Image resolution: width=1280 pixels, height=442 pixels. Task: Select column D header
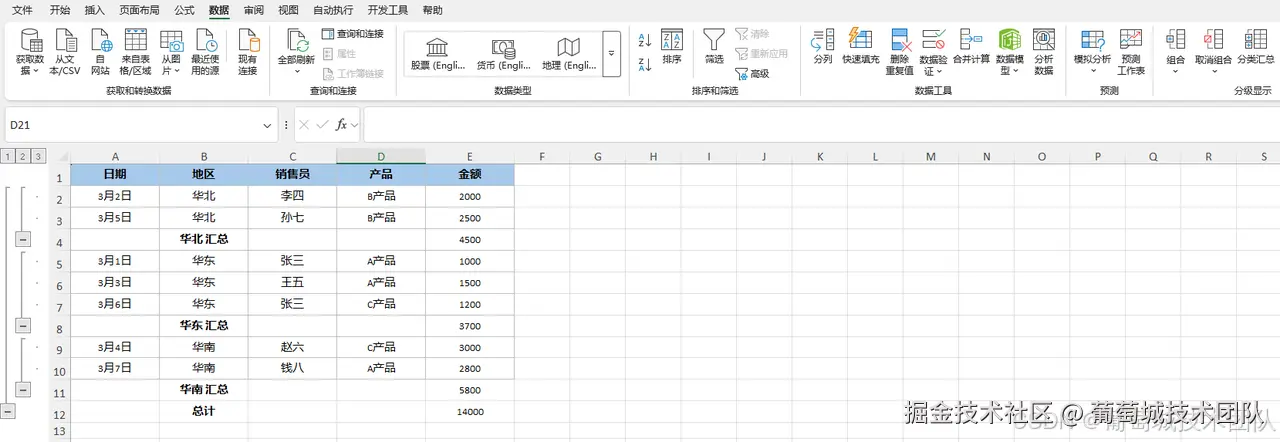381,156
